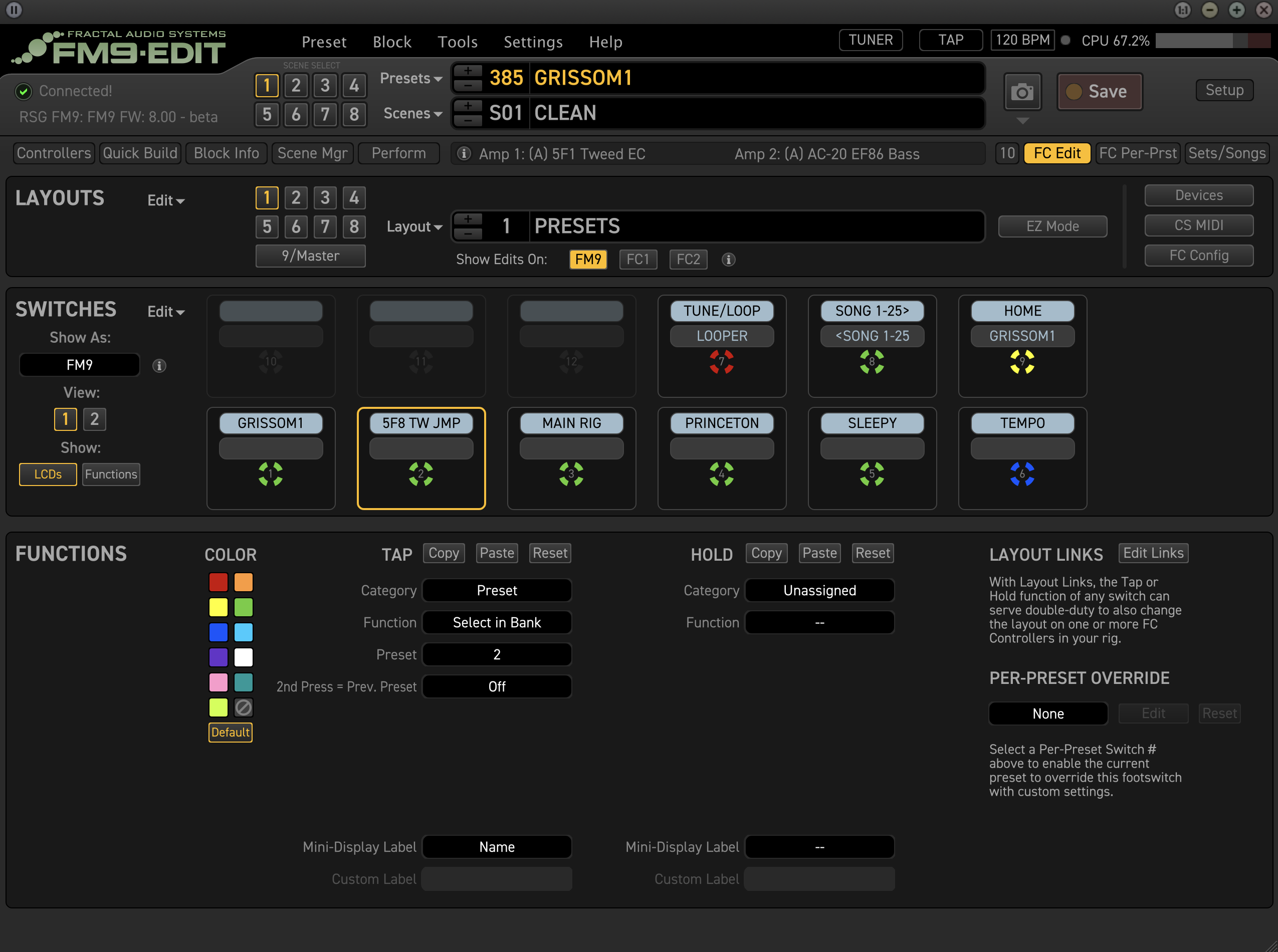The image size is (1278, 952).
Task: Click the green ring on MAIN RIG switch 3
Action: pos(571,473)
